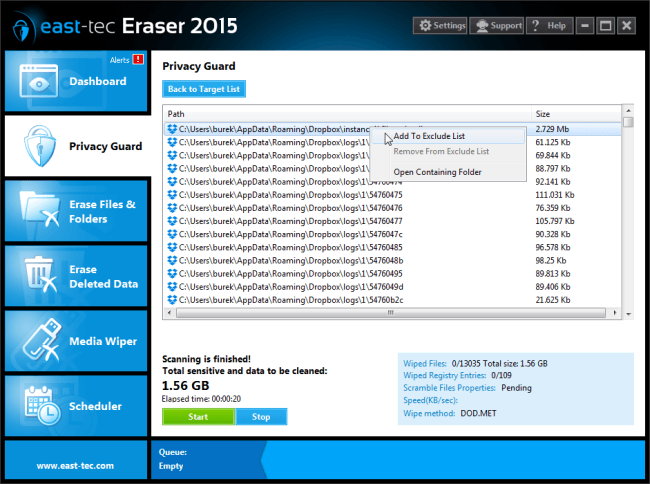Click the vertical scrollbar up arrow
Viewport: 650px width, 484px height.
click(628, 111)
